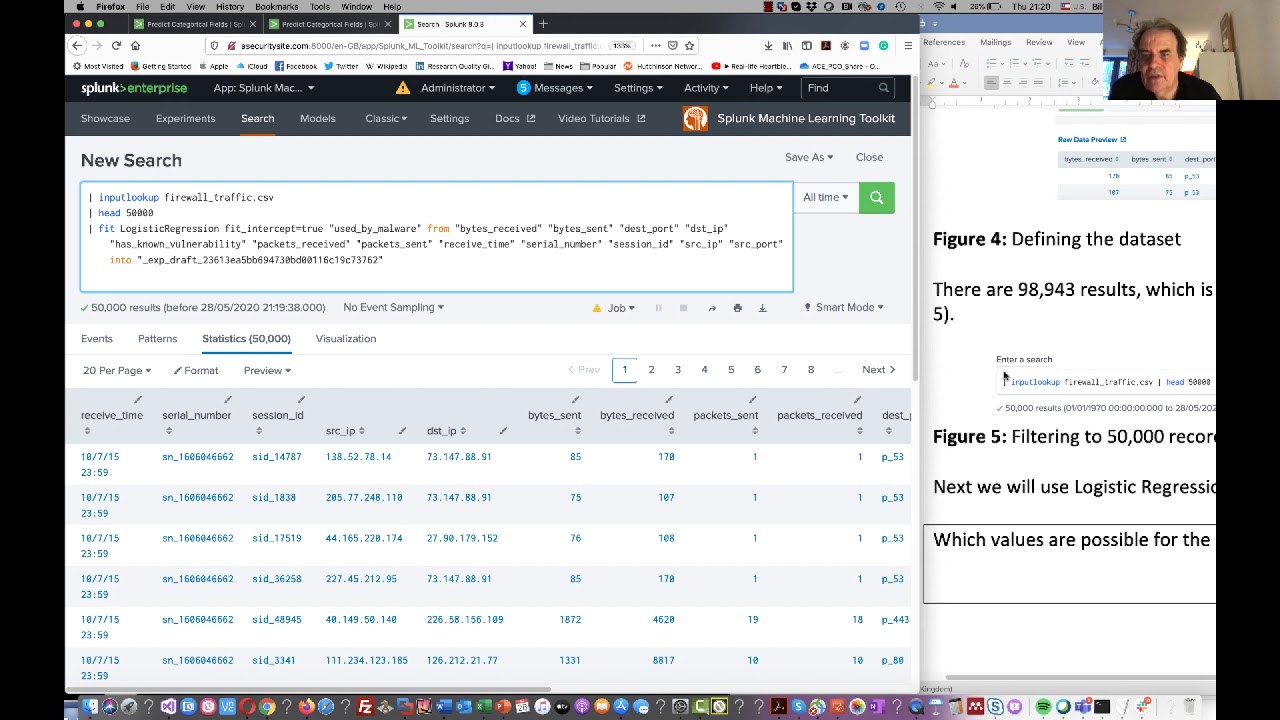Sort by the packets_received column arrows
This screenshot has width=1280, height=720.
click(x=859, y=431)
